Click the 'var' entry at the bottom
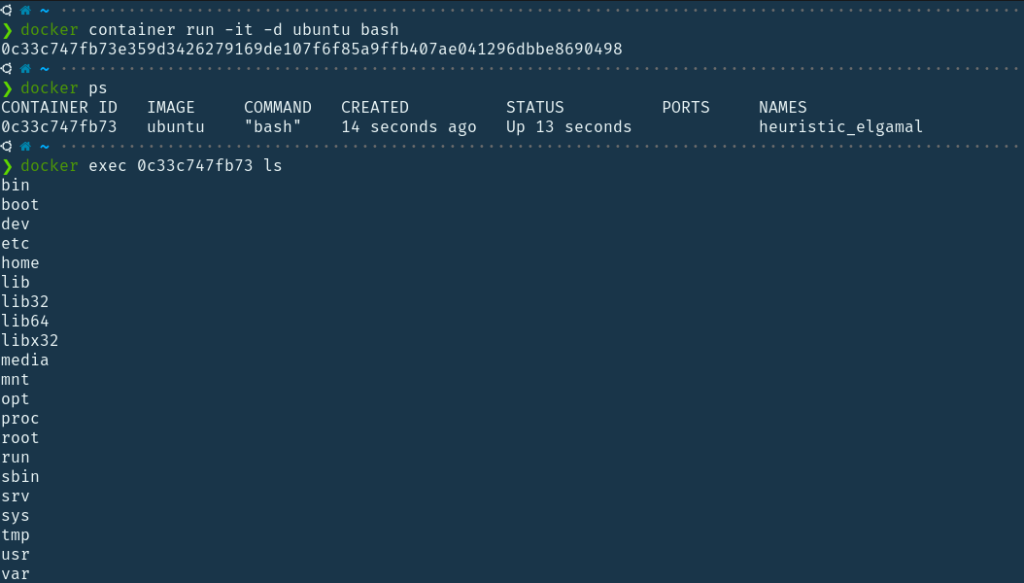 coord(15,574)
